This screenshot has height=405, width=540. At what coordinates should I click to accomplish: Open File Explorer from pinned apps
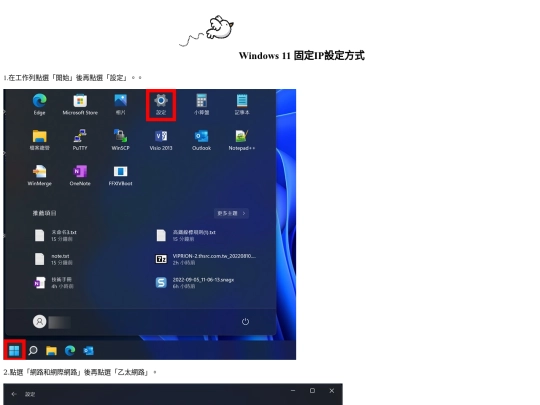(x=40, y=140)
